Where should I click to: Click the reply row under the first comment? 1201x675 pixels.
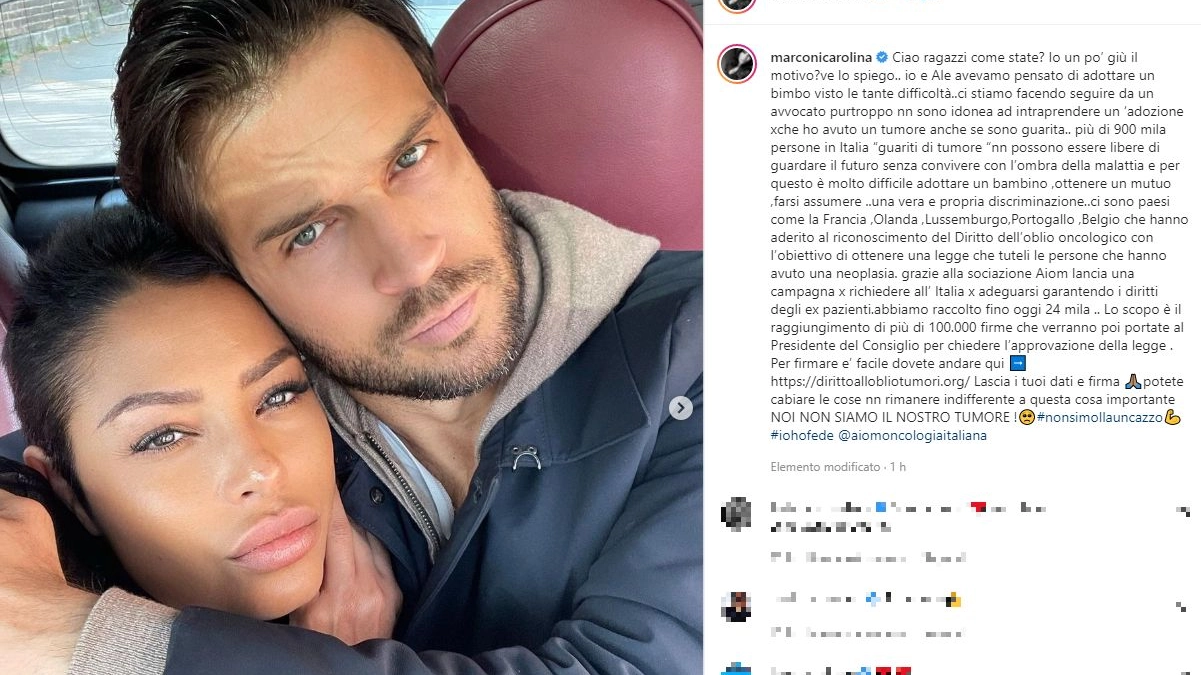click(x=867, y=556)
